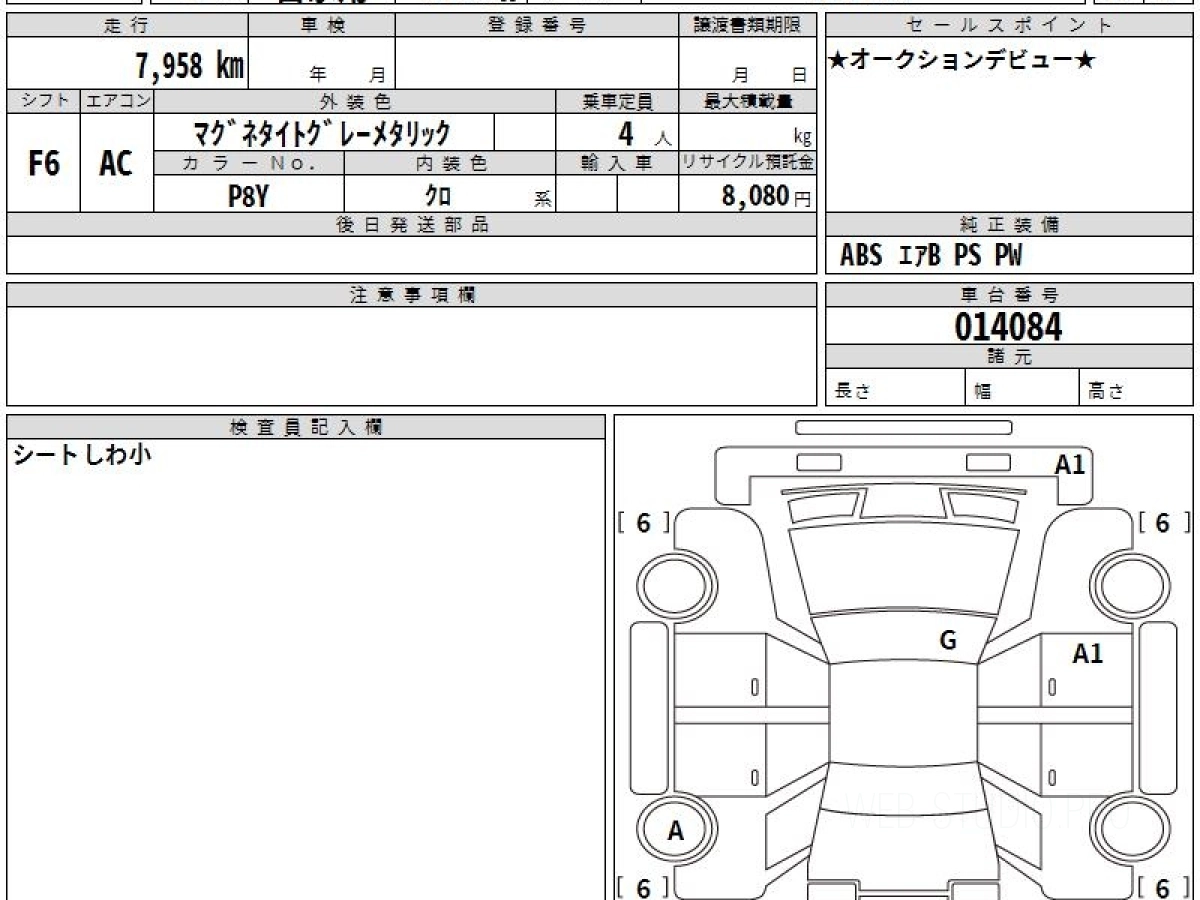Select the 登録番号 header
This screenshot has height=900, width=1200.
(537, 26)
